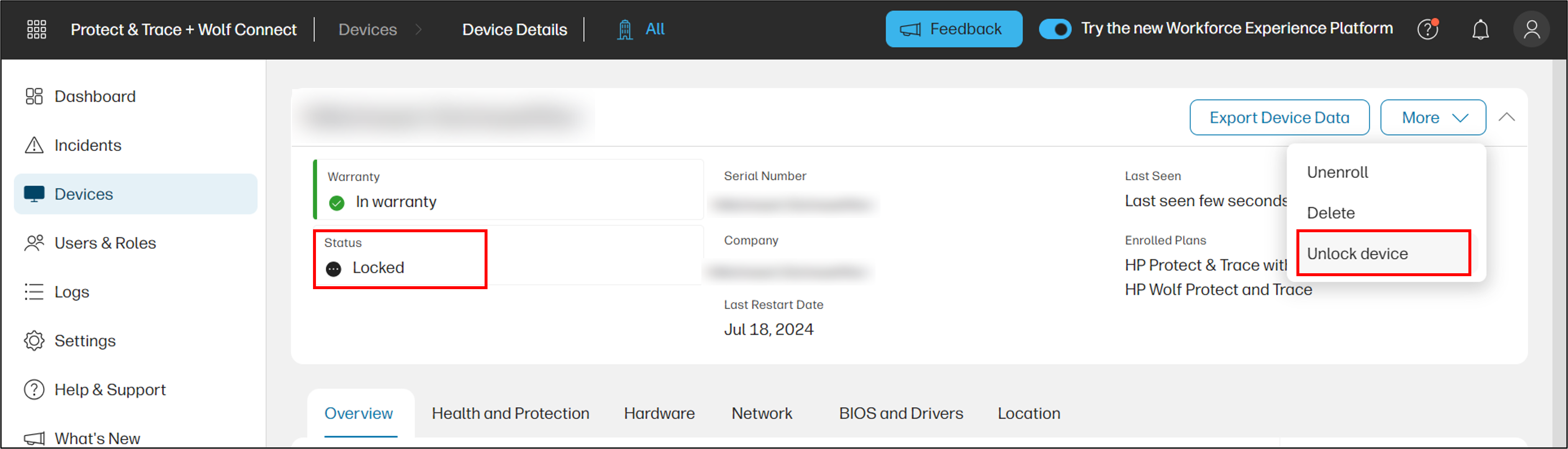Viewport: 1568px width, 449px height.
Task: Expand the More dropdown button
Action: coord(1433,118)
